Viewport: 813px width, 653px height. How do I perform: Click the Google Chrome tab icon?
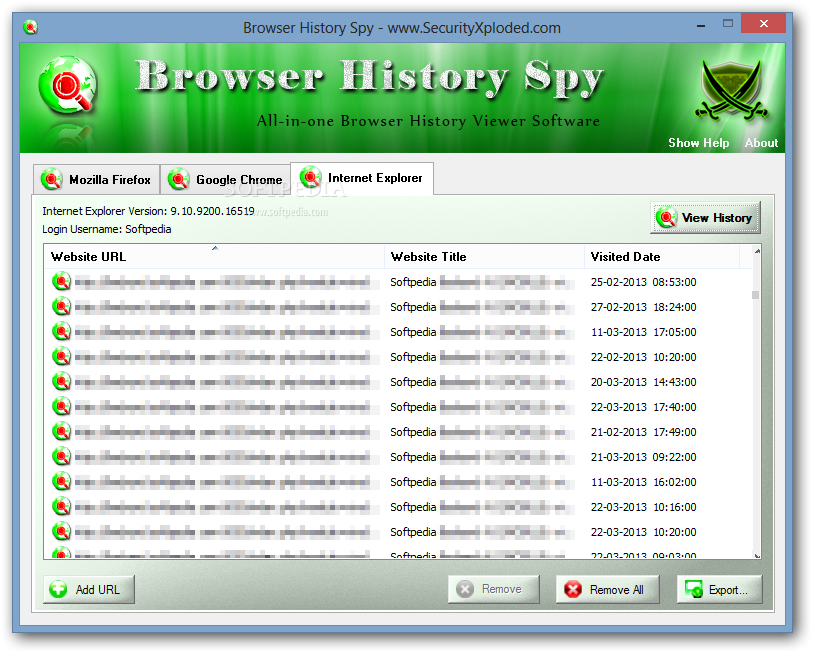click(178, 179)
